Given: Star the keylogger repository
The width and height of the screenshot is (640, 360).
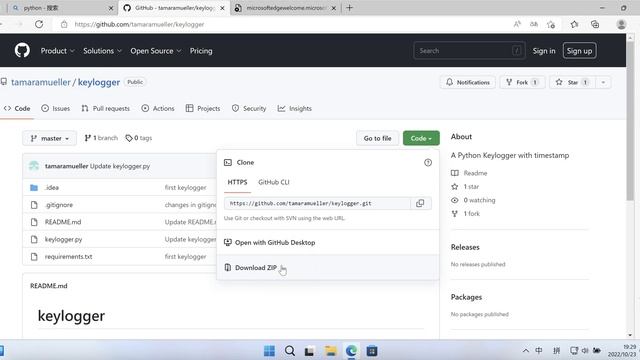Looking at the screenshot, I should click(x=572, y=82).
